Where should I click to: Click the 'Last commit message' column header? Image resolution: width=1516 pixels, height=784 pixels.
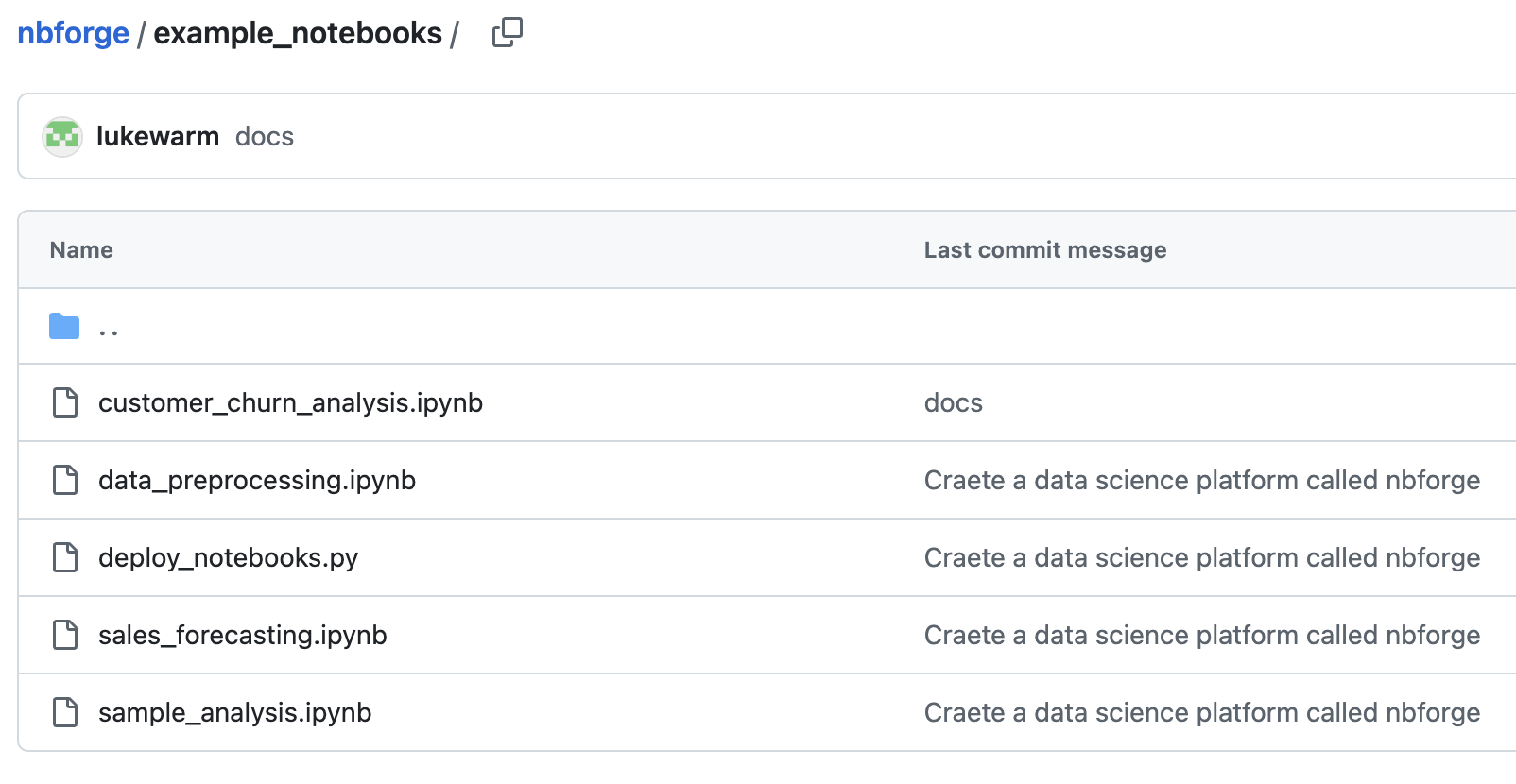[1045, 250]
